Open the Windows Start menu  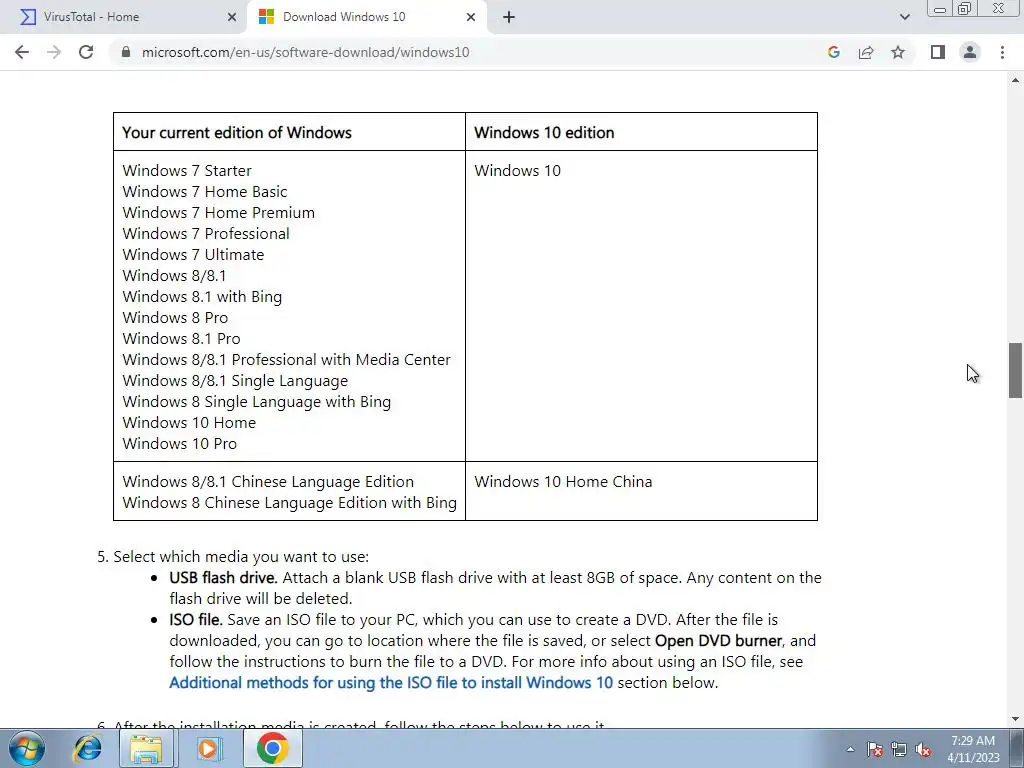click(x=27, y=748)
